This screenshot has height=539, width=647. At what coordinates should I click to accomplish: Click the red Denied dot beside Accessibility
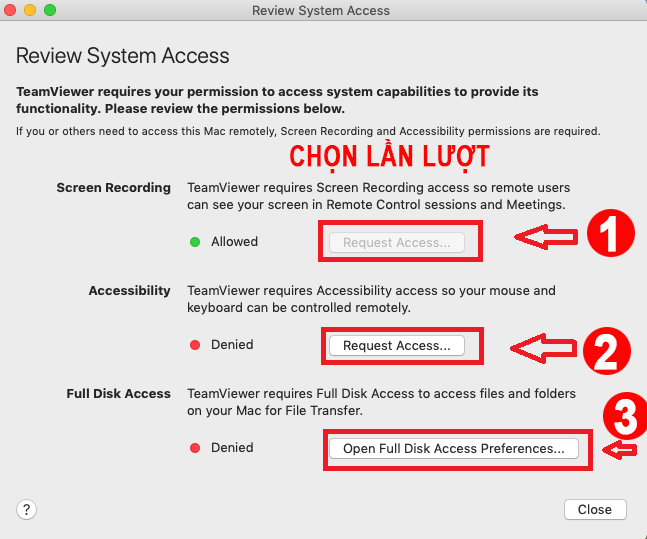195,345
